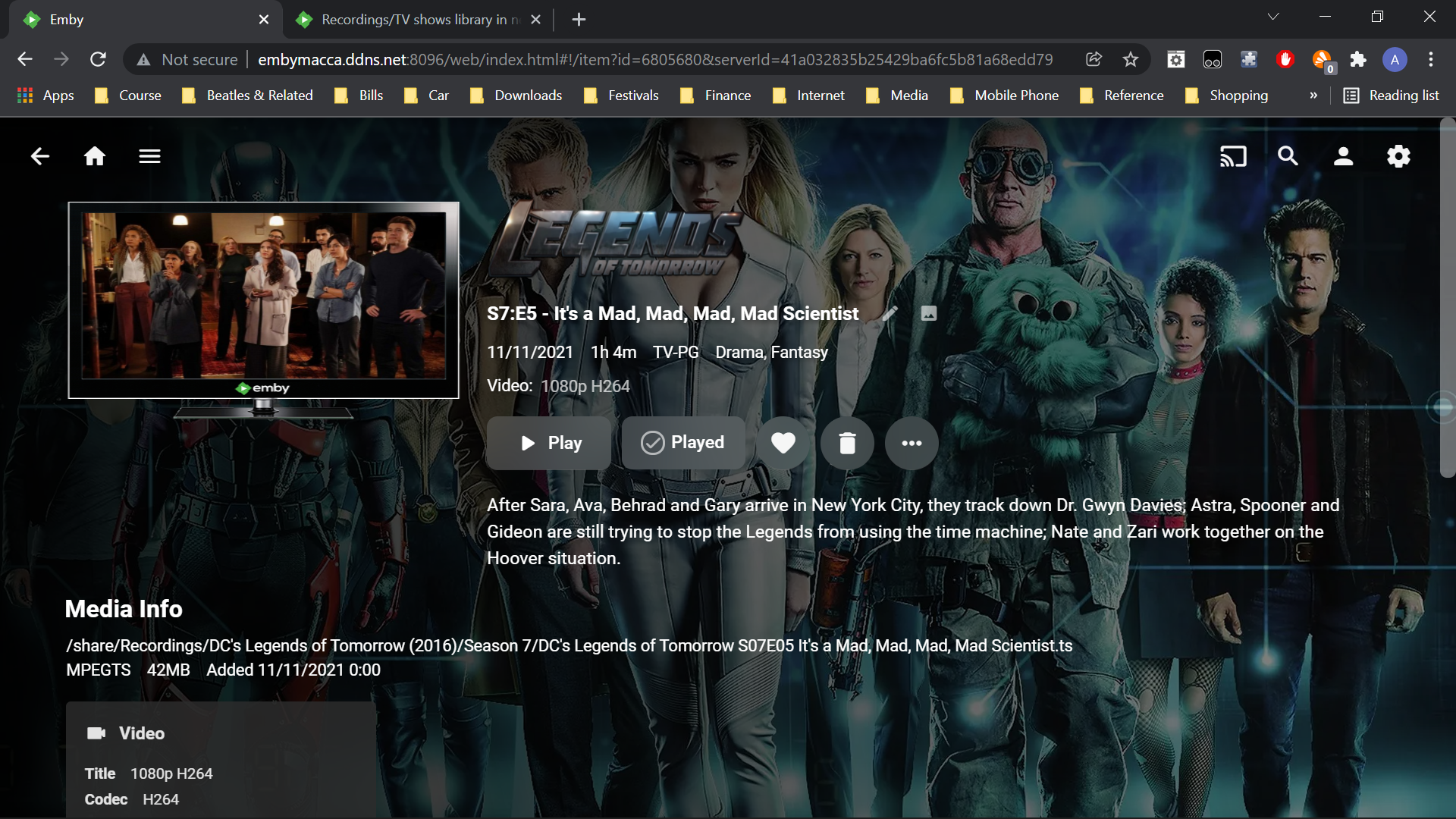Click the cast to device icon
1456x819 pixels.
1233,156
